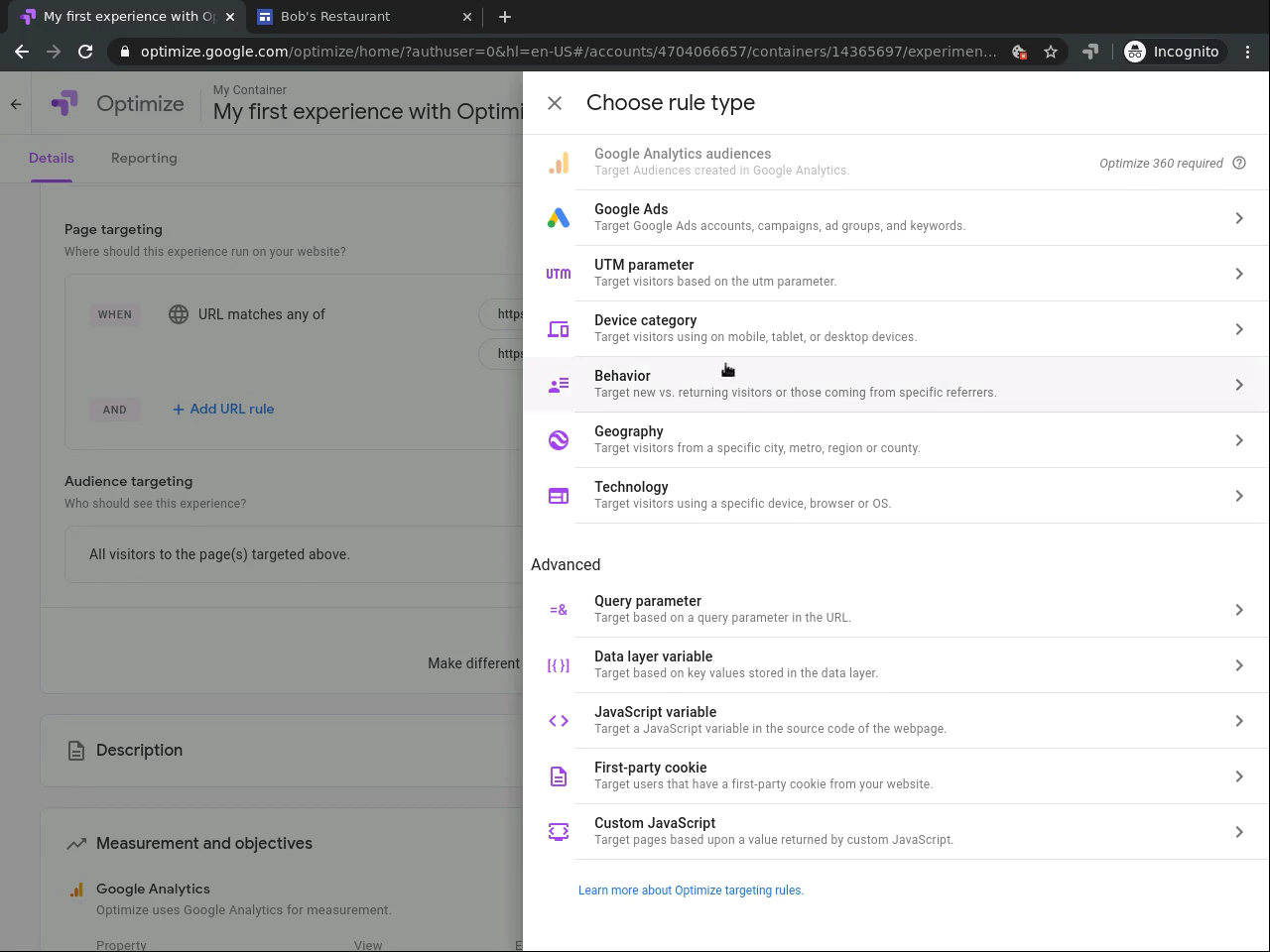Click the Google Ads rule icon

[559, 218]
